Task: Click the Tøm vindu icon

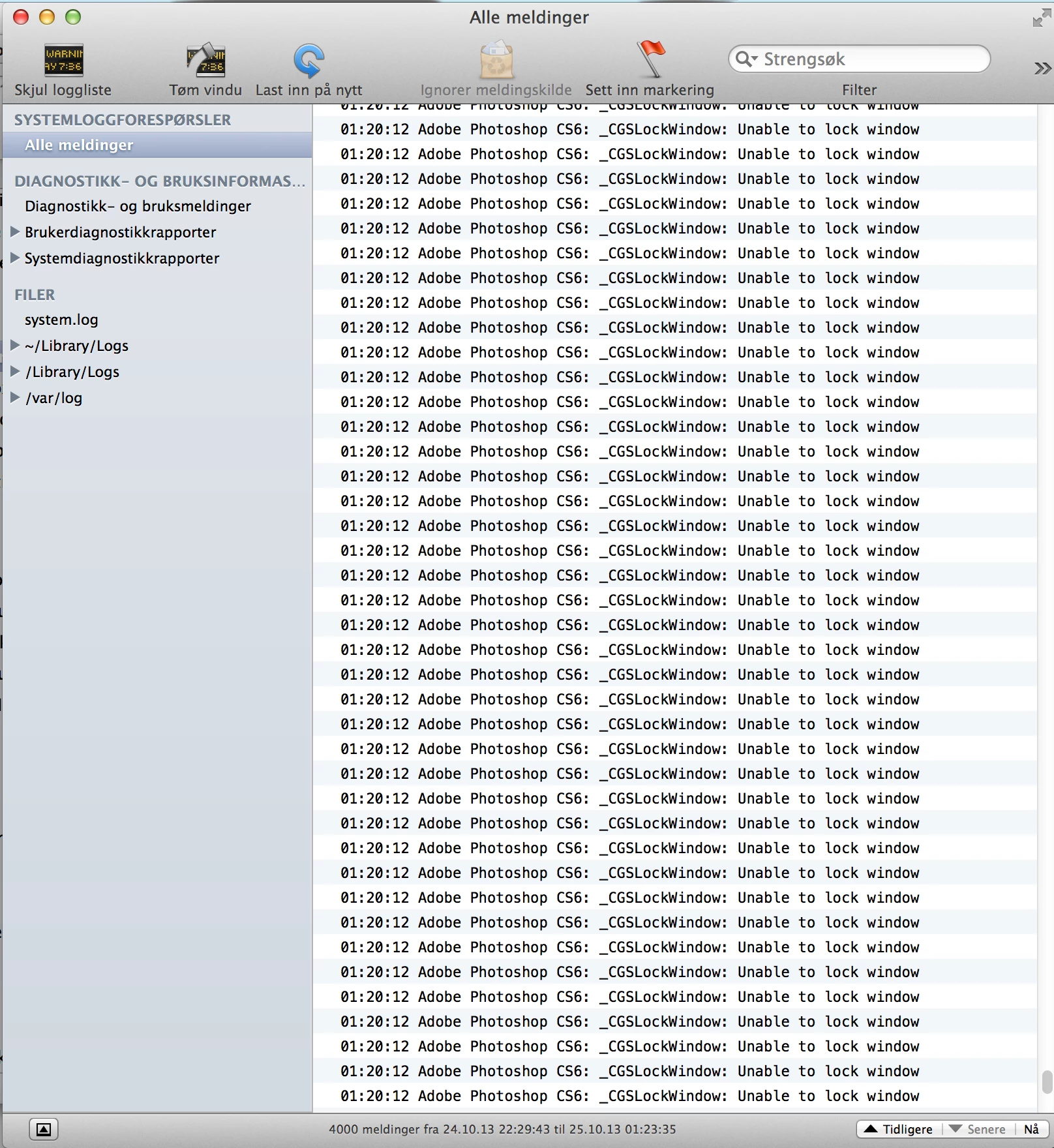Action: (205, 60)
